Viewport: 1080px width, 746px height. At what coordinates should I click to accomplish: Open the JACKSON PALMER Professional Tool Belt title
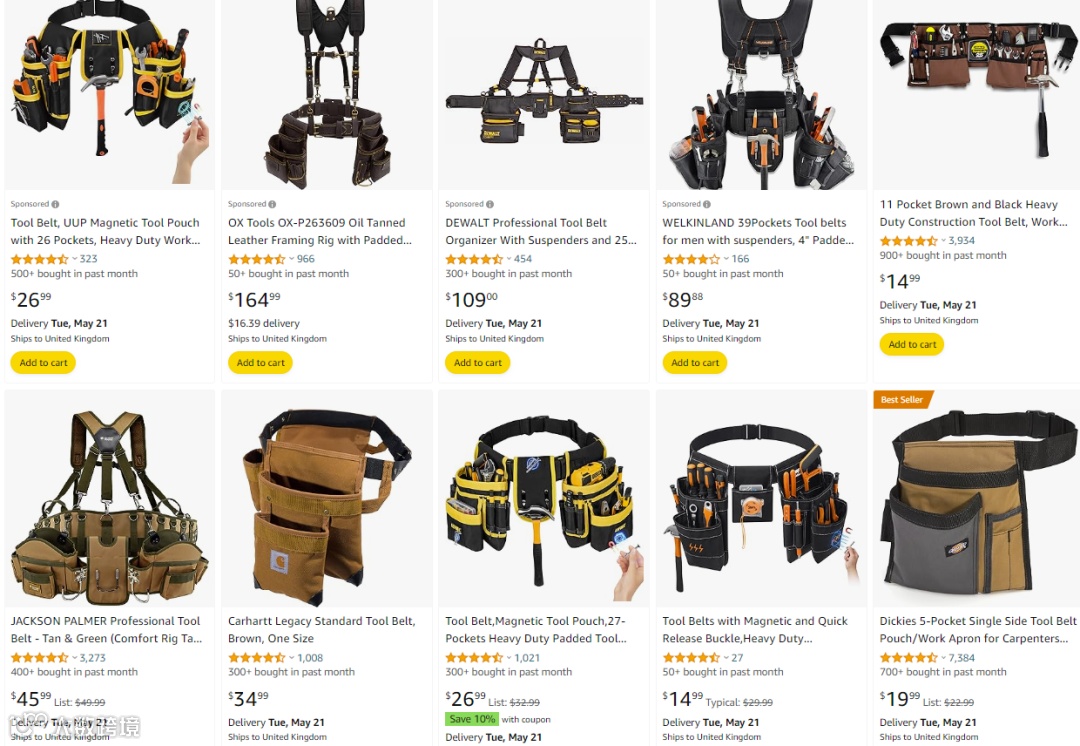tap(106, 630)
